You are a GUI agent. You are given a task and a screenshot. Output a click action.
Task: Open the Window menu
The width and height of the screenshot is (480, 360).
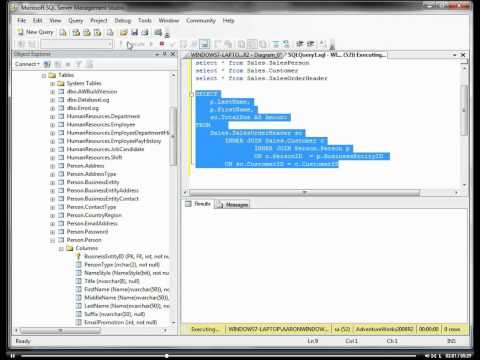click(169, 20)
